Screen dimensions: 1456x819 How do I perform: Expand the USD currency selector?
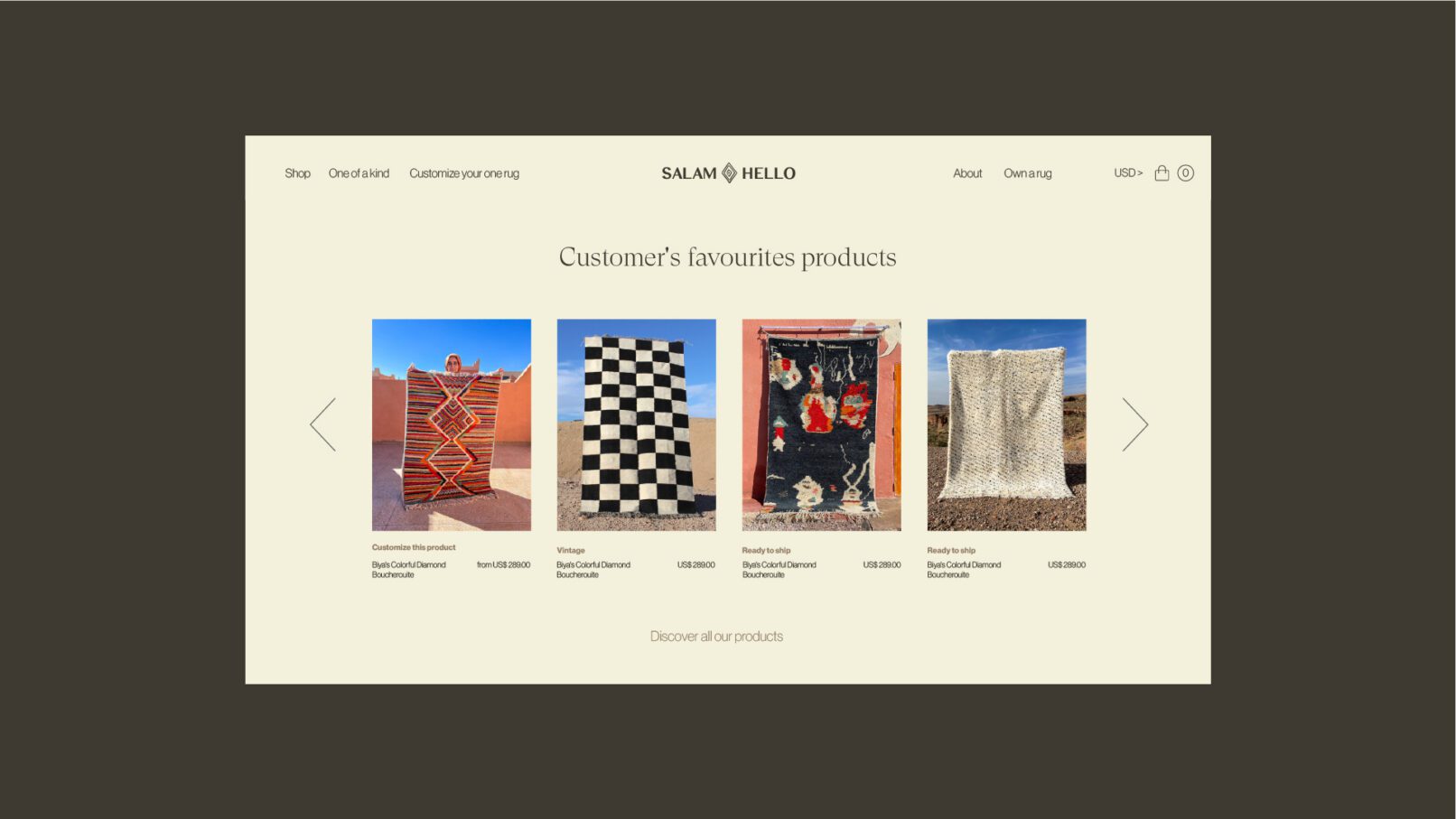(x=1128, y=172)
